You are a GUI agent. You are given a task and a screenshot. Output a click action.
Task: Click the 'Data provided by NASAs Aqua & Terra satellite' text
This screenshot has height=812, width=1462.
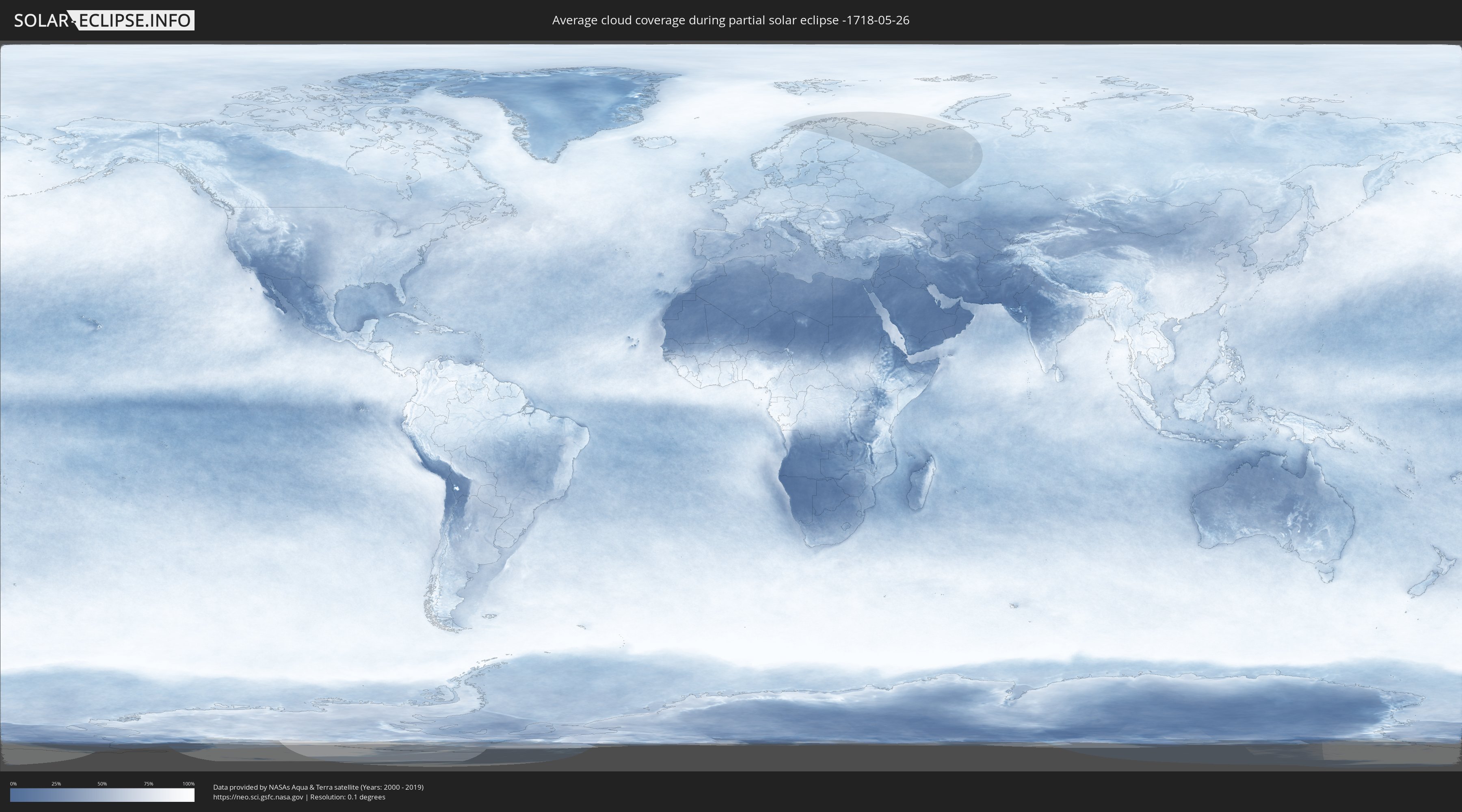coord(285,787)
